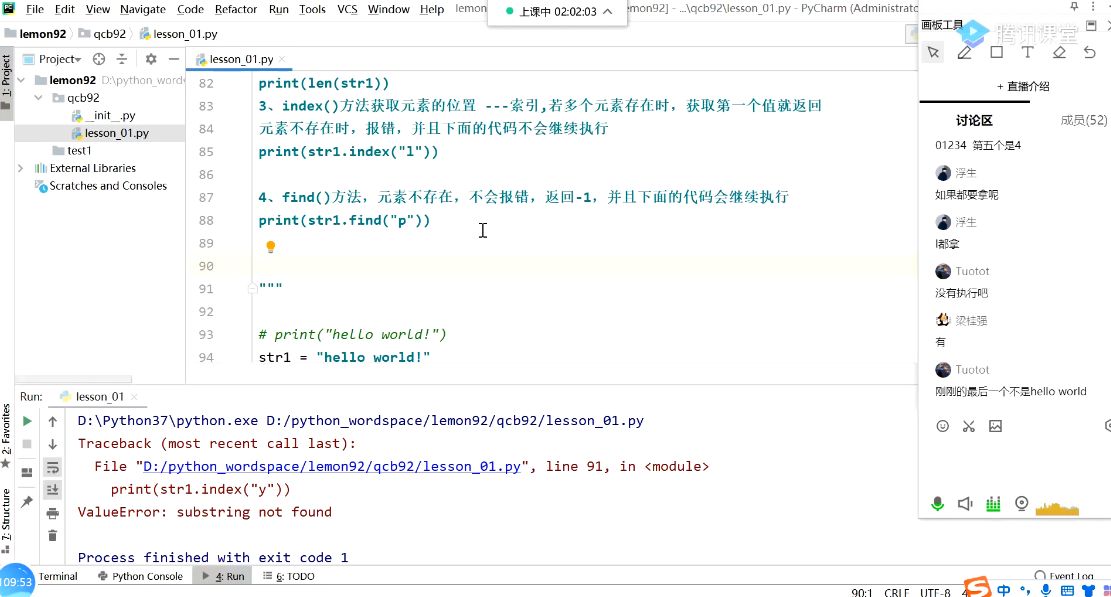
Task: Open the Refactor menu
Action: coord(236,9)
